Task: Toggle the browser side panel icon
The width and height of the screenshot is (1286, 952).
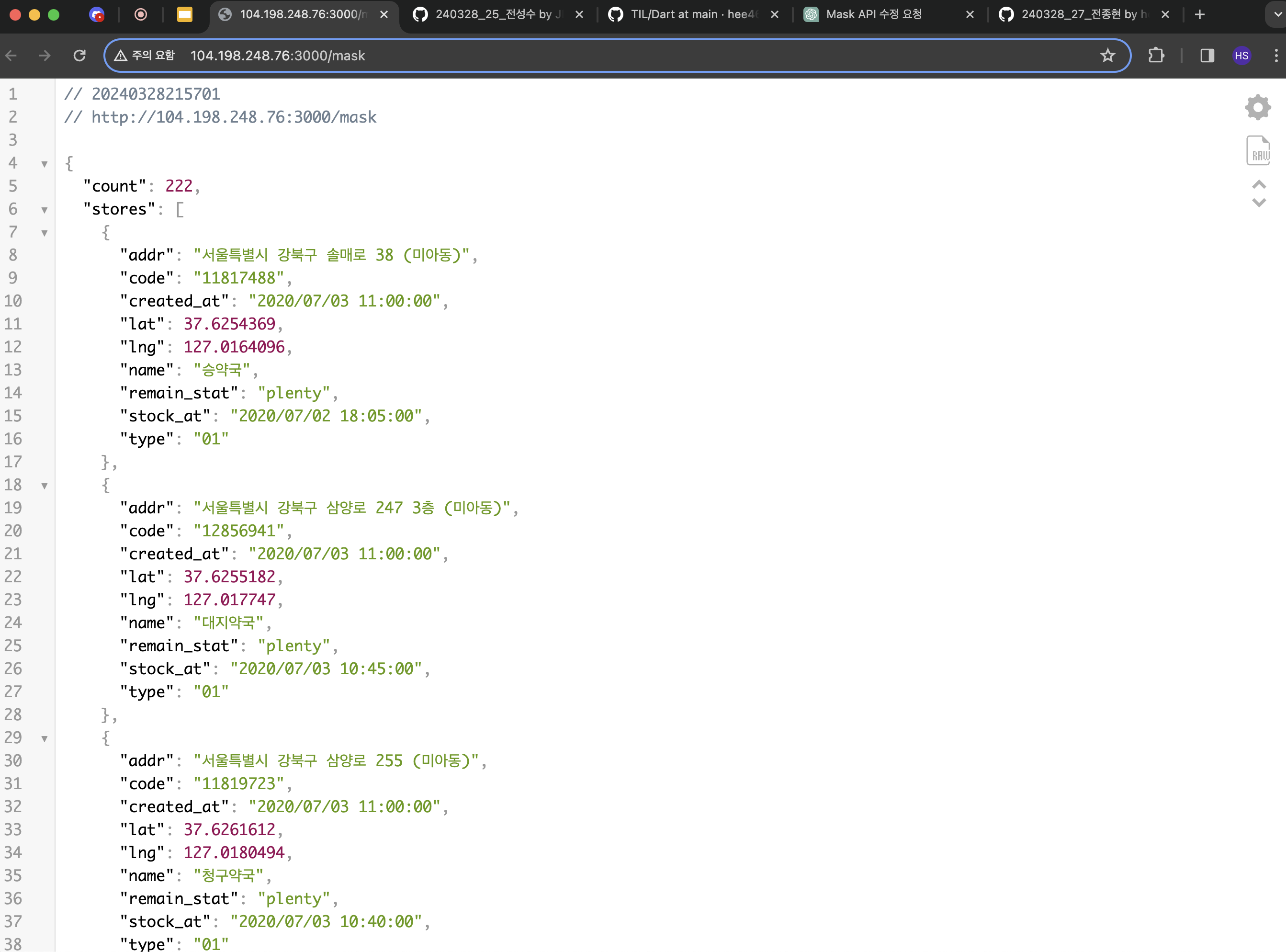Action: click(x=1207, y=56)
